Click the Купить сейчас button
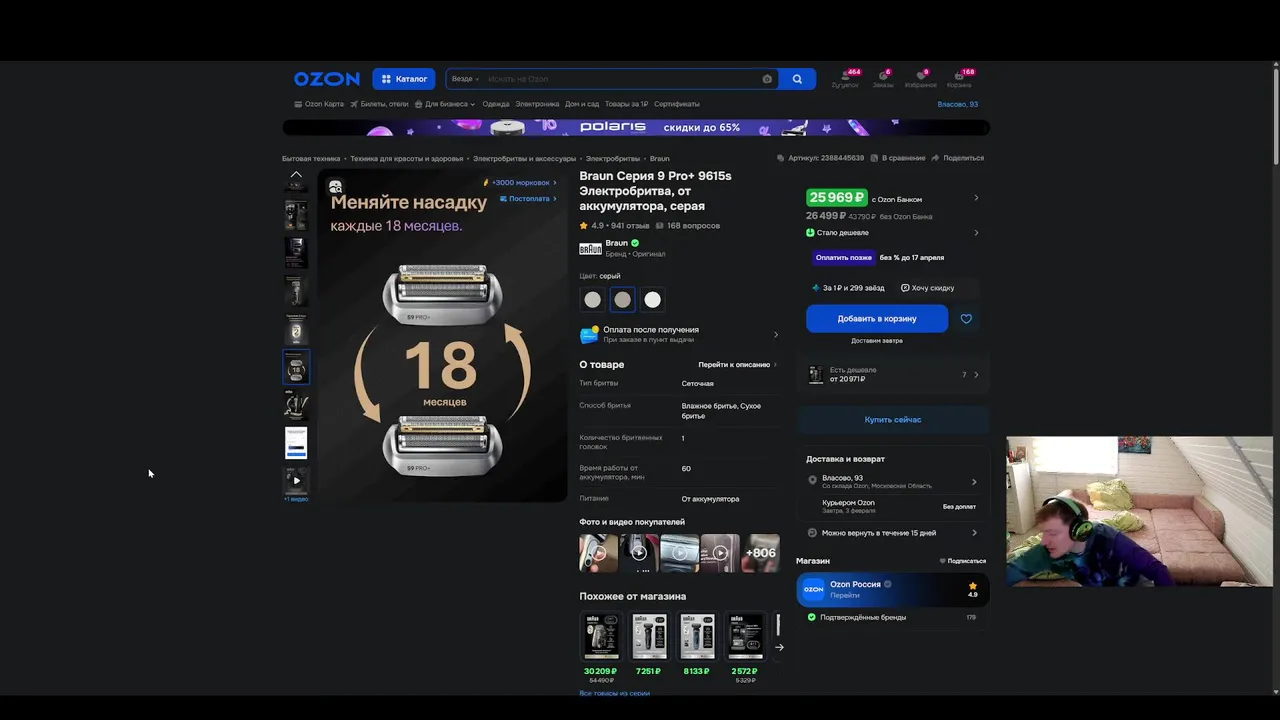 tap(893, 420)
